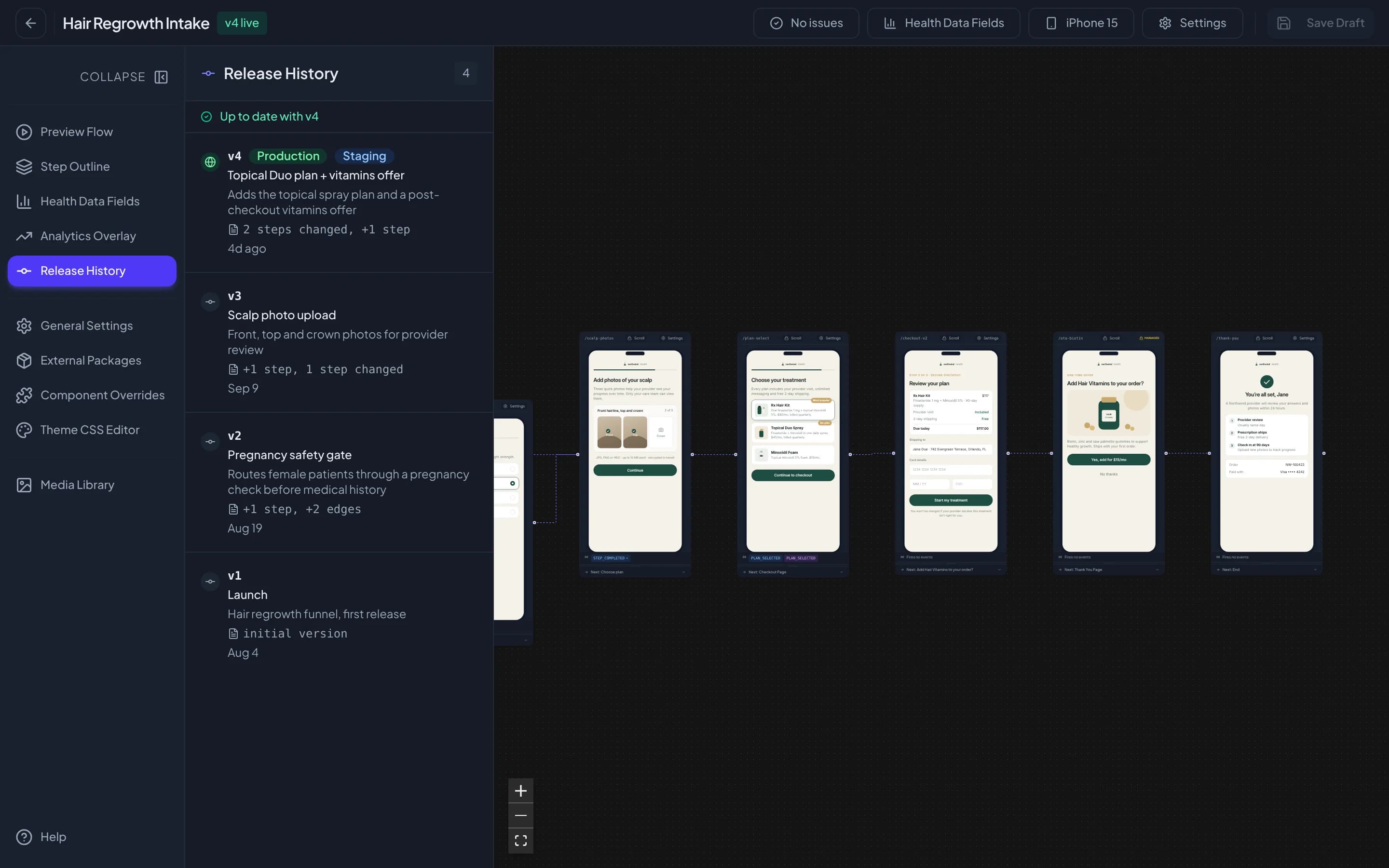The image size is (1389, 868).
Task: Select the Topical Duo Spray plan option
Action: [x=793, y=432]
